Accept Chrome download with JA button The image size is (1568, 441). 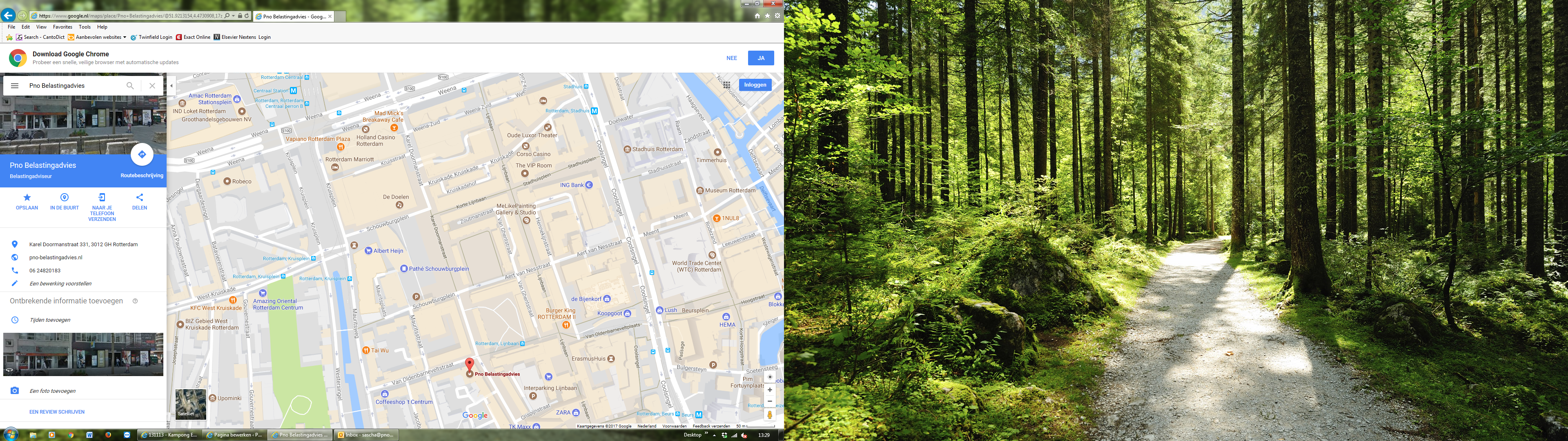click(761, 58)
